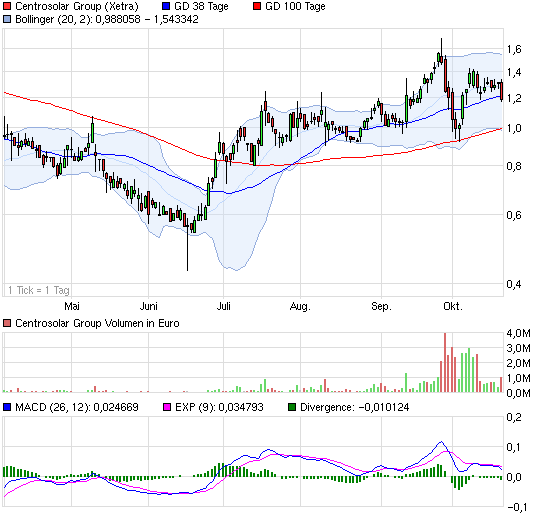545x515 pixels.
Task: Click the 1,2 price axis label
Action: 514,98
